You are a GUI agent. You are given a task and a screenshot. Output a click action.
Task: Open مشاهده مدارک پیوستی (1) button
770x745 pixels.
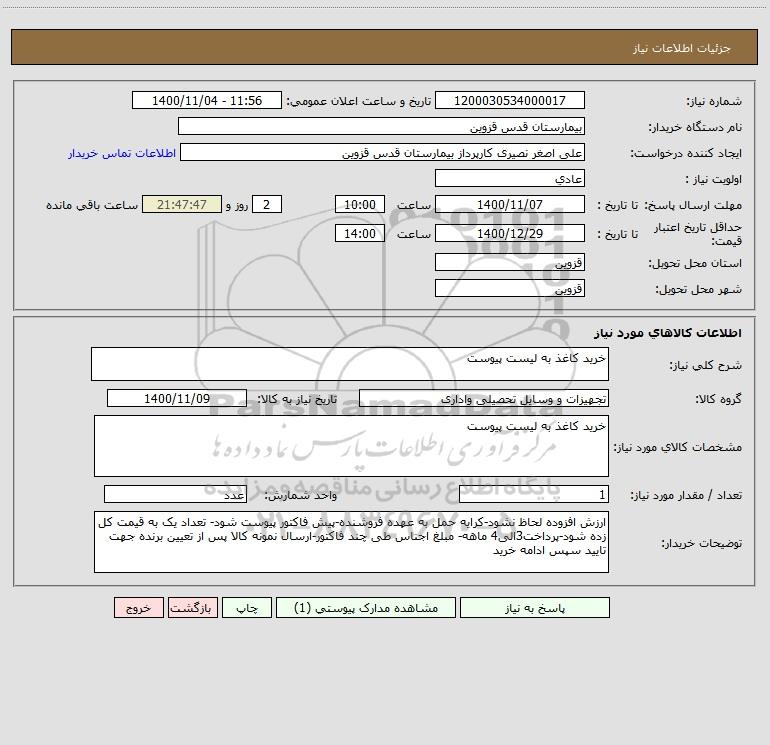click(366, 607)
